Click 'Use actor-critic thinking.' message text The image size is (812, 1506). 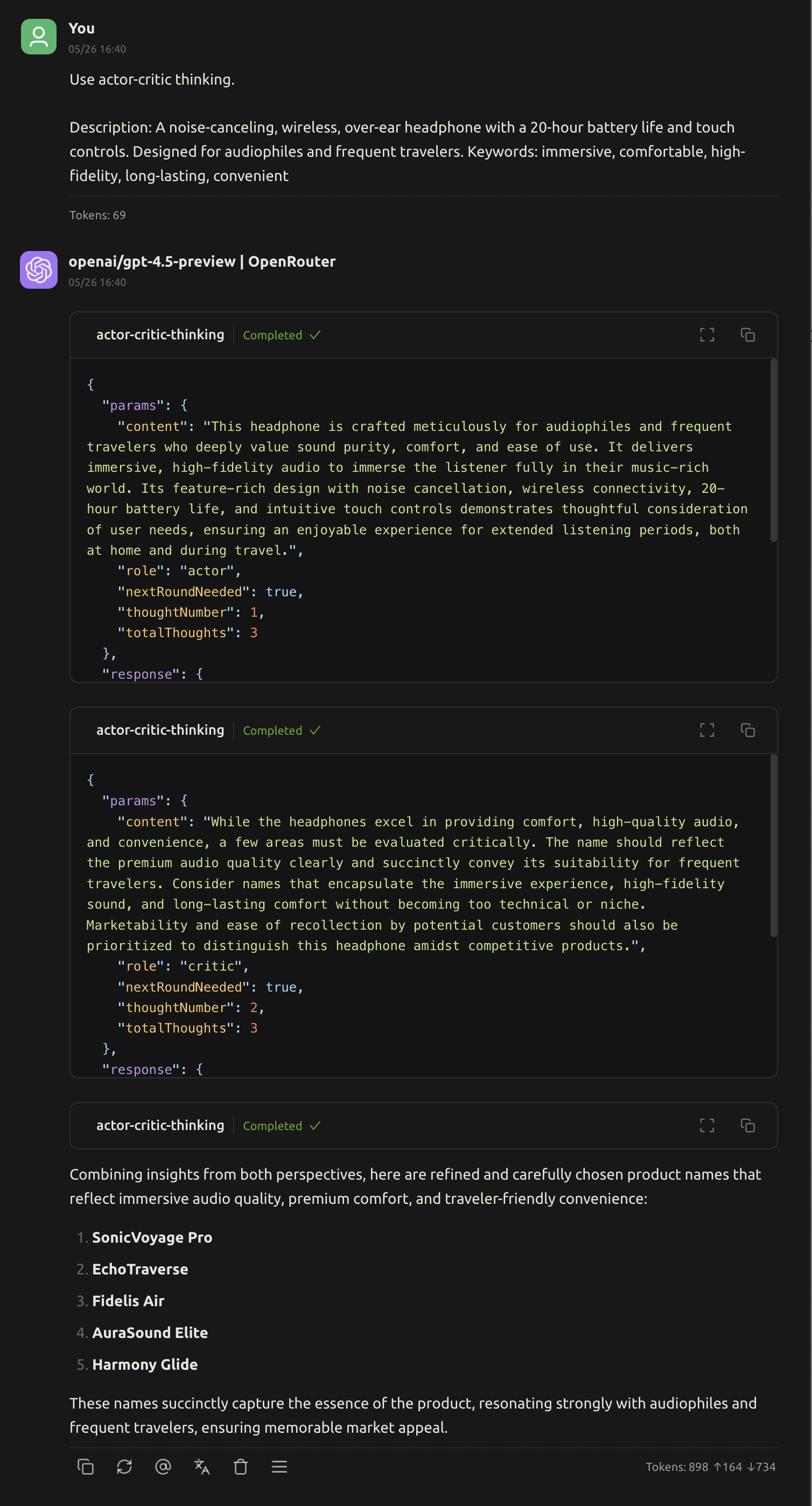pyautogui.click(x=152, y=80)
